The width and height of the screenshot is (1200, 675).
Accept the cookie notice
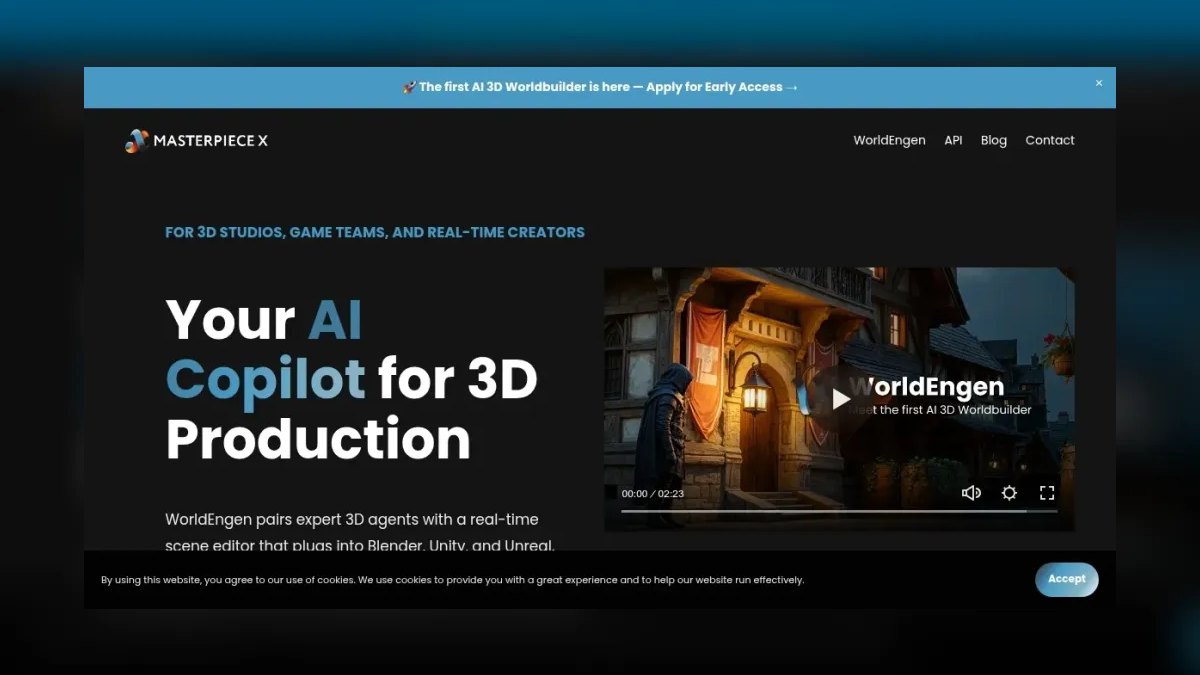point(1067,579)
